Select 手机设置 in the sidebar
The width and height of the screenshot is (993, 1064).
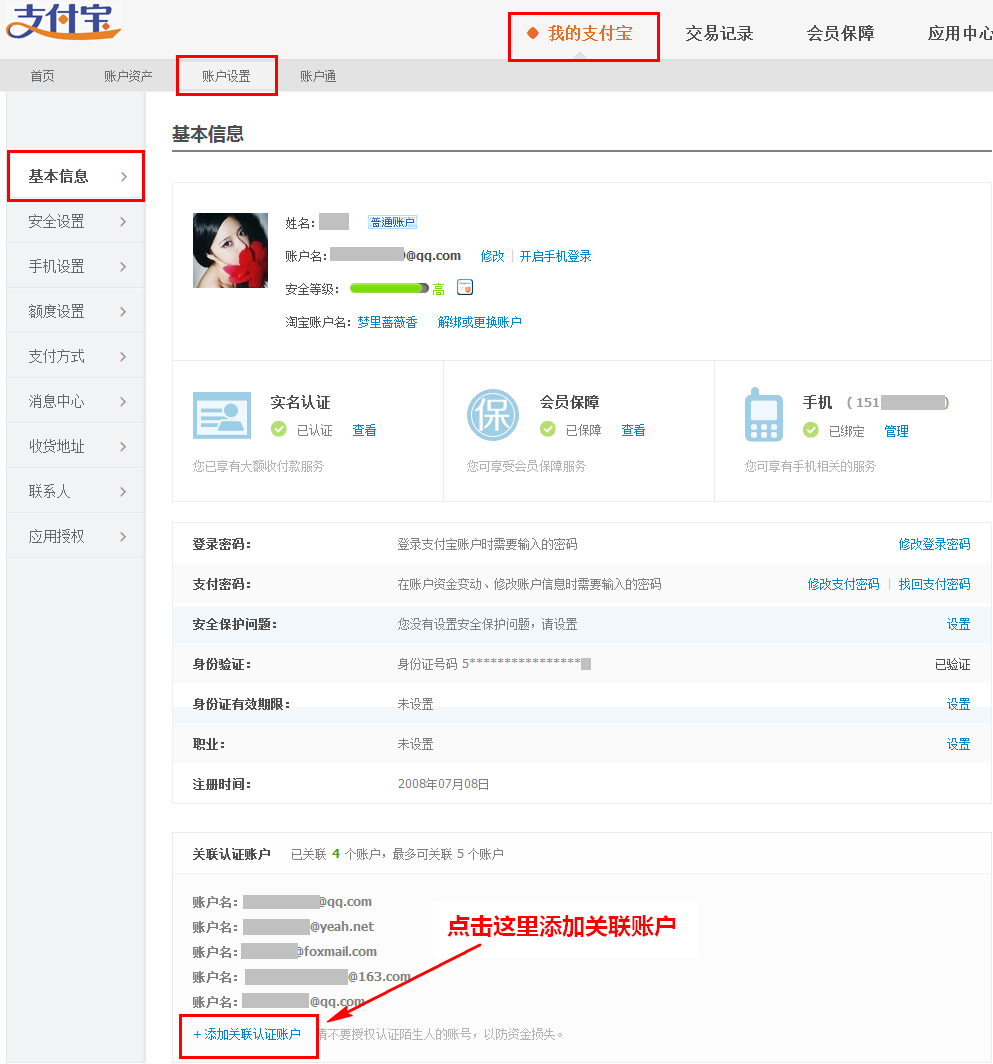[75, 267]
